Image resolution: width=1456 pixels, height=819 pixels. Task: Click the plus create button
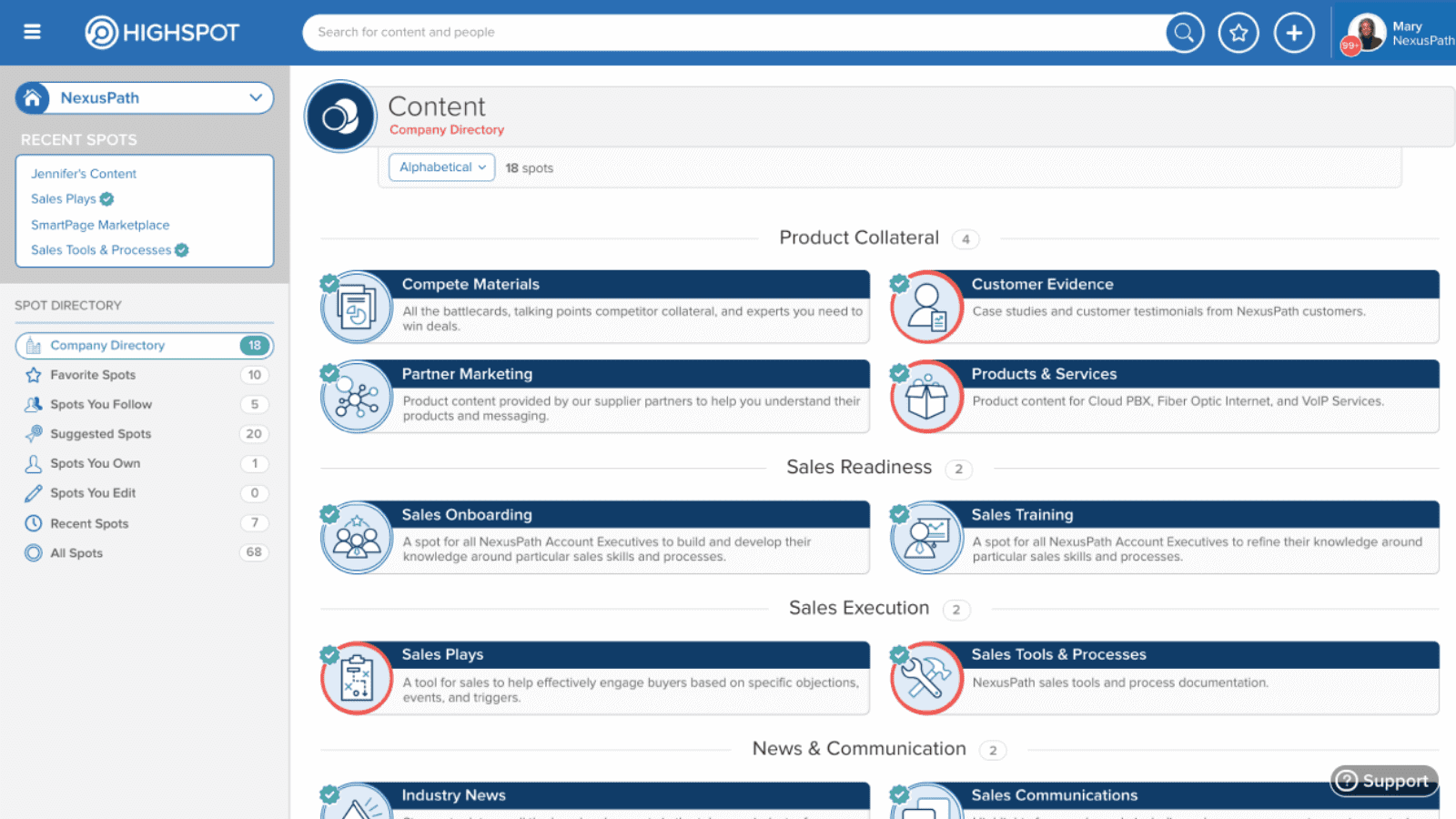click(1294, 33)
